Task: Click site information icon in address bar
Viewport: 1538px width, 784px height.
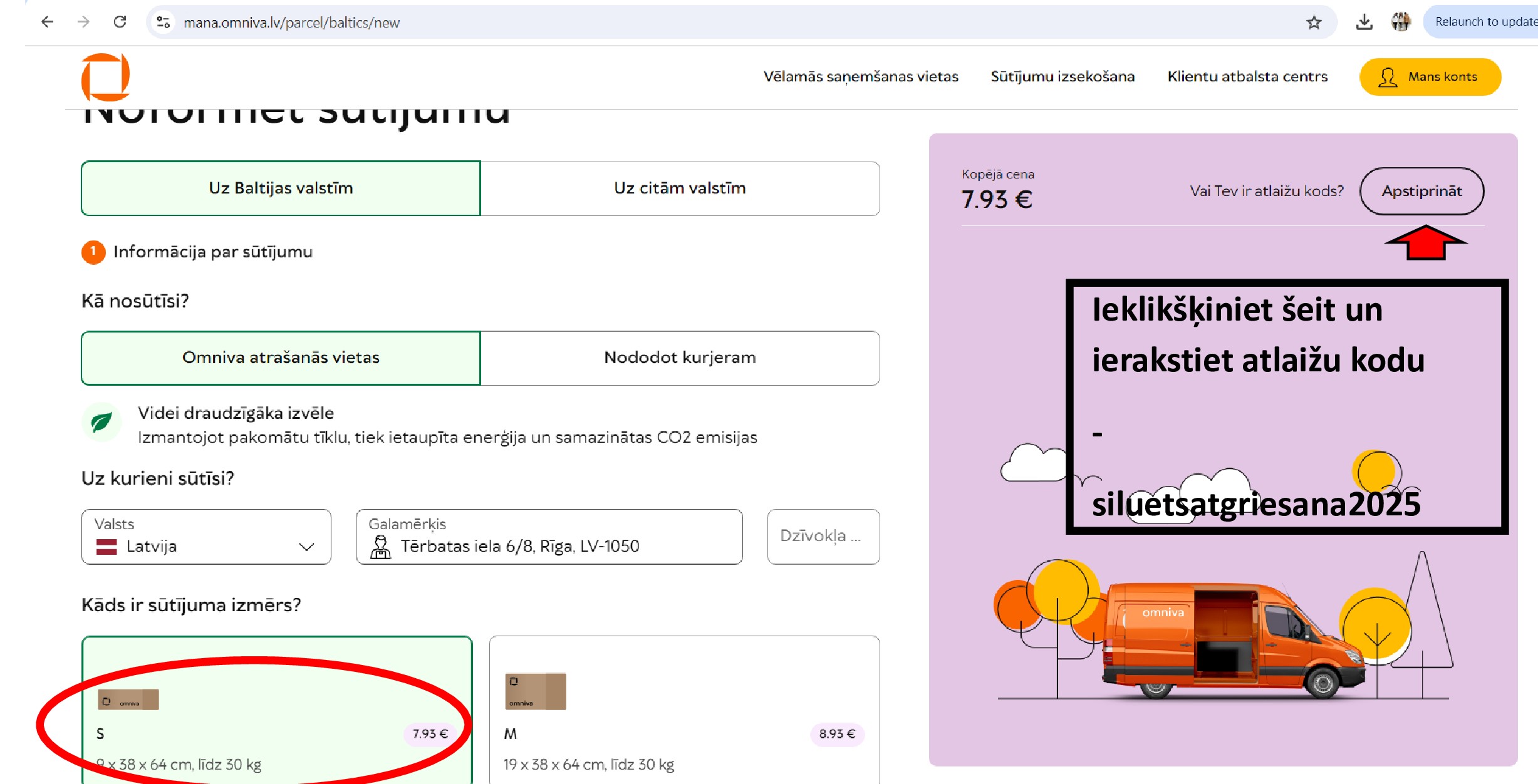Action: point(164,23)
